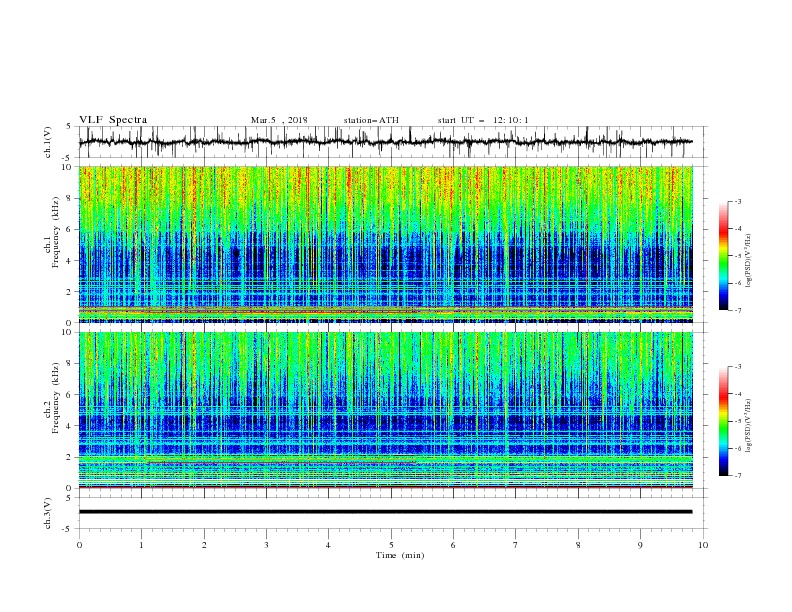Click time axis tick label "2"
The image size is (792, 612).
204,545
